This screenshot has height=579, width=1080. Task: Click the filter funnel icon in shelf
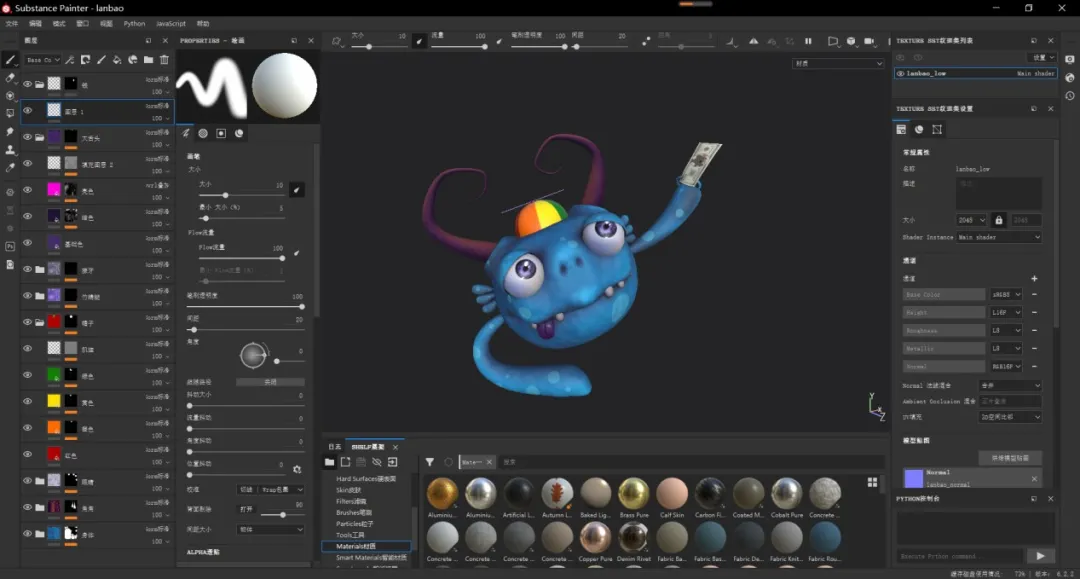click(x=429, y=462)
